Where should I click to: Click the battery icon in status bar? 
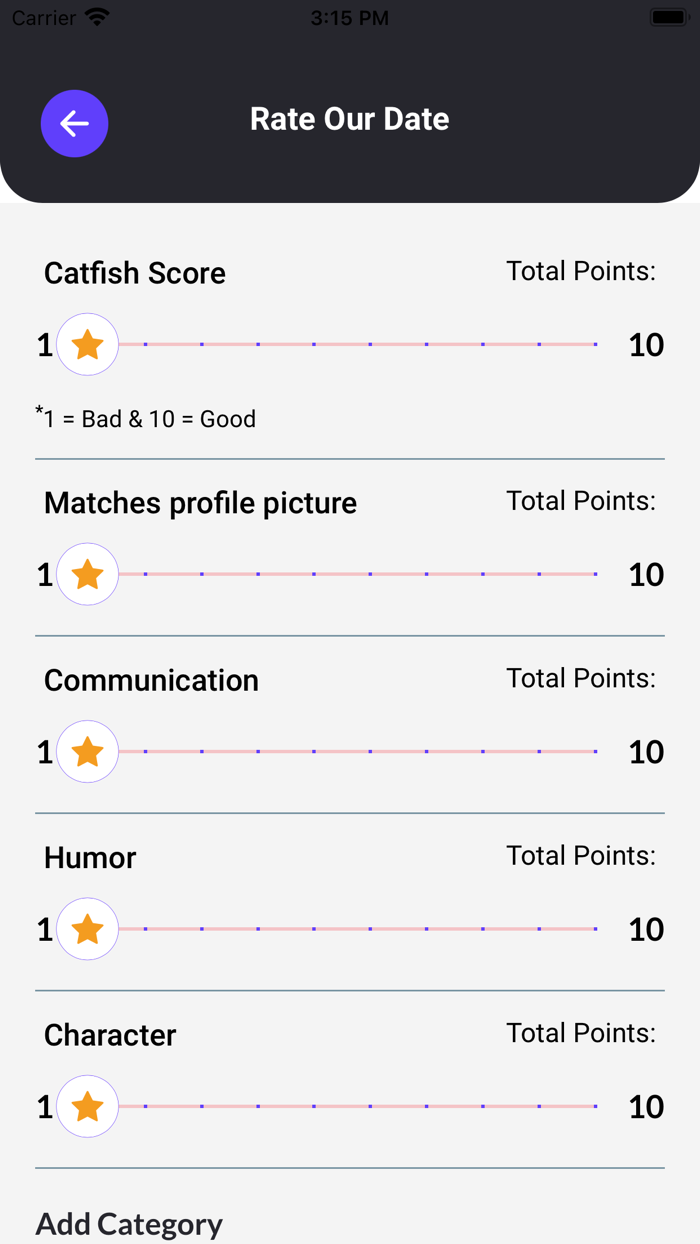pyautogui.click(x=668, y=18)
